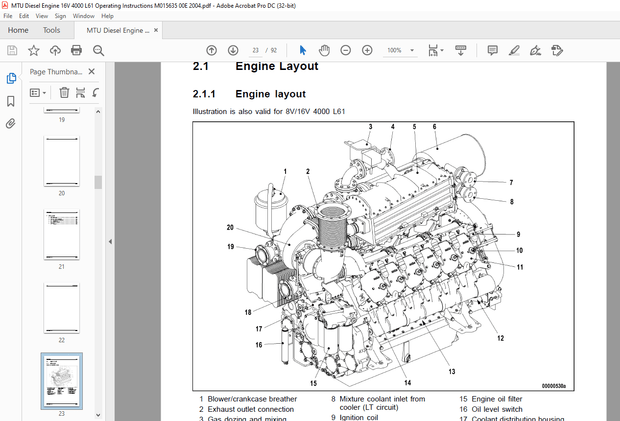Open the thumbnail options dropdown menu
The width and height of the screenshot is (620, 421).
[40, 92]
